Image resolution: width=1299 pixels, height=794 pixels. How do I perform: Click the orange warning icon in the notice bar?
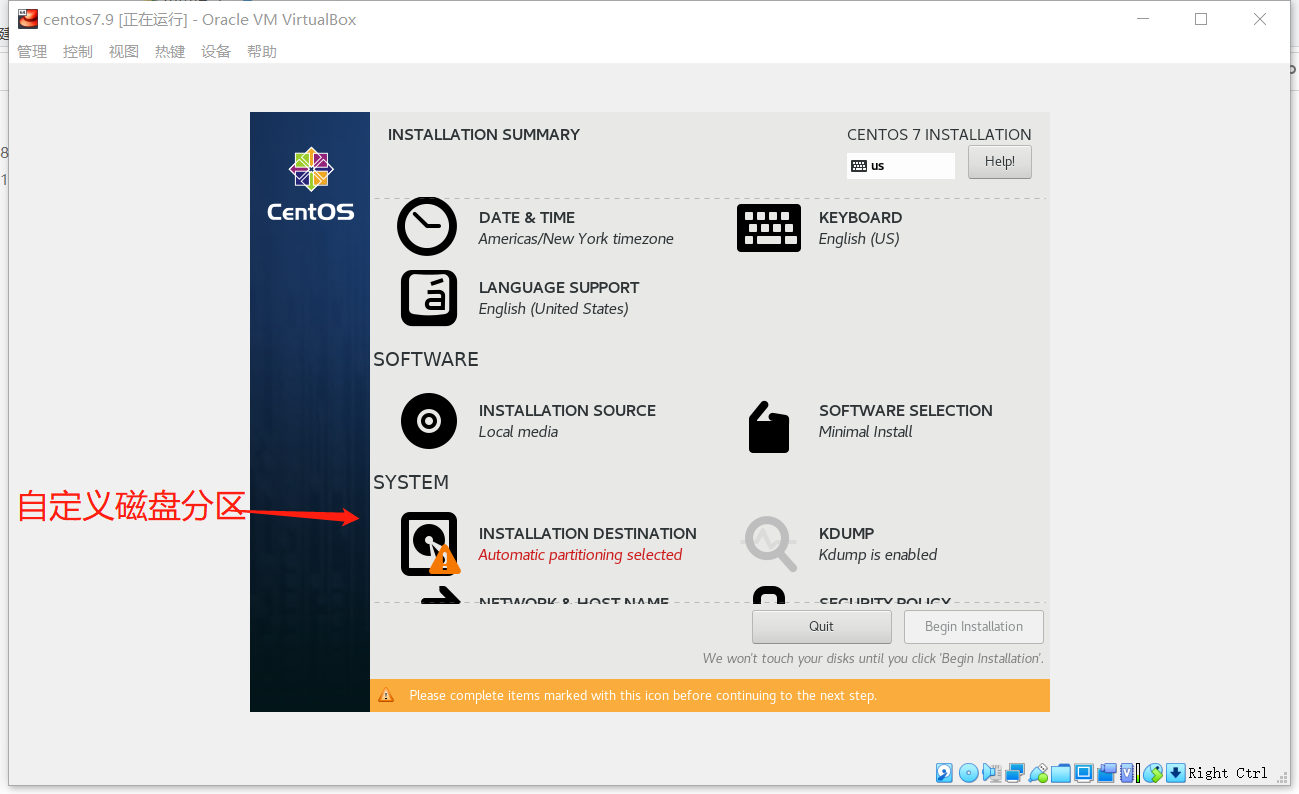[x=386, y=695]
